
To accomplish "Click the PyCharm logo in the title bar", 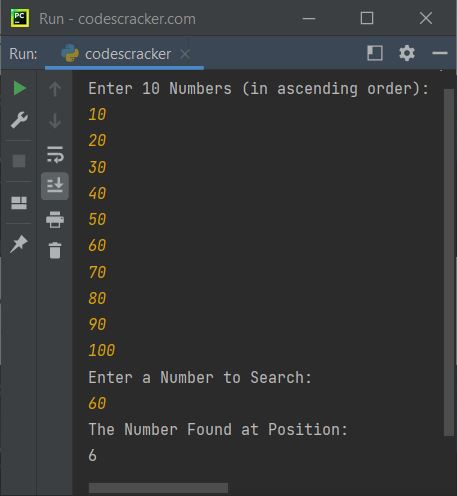I will click(x=20, y=18).
